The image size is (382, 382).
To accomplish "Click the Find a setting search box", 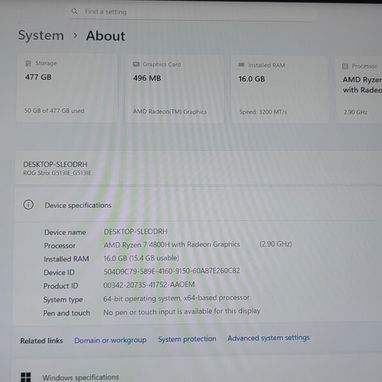I will [x=192, y=12].
